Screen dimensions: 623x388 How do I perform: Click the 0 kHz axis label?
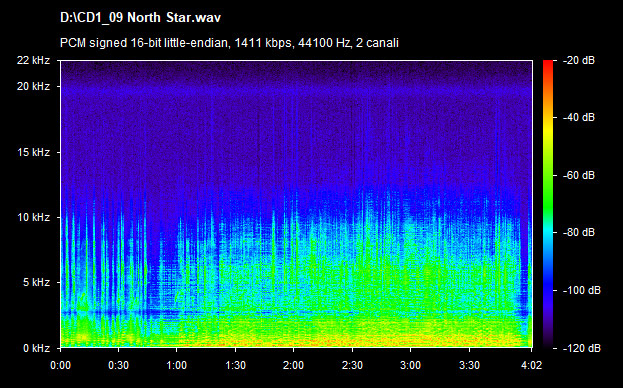(x=37, y=348)
